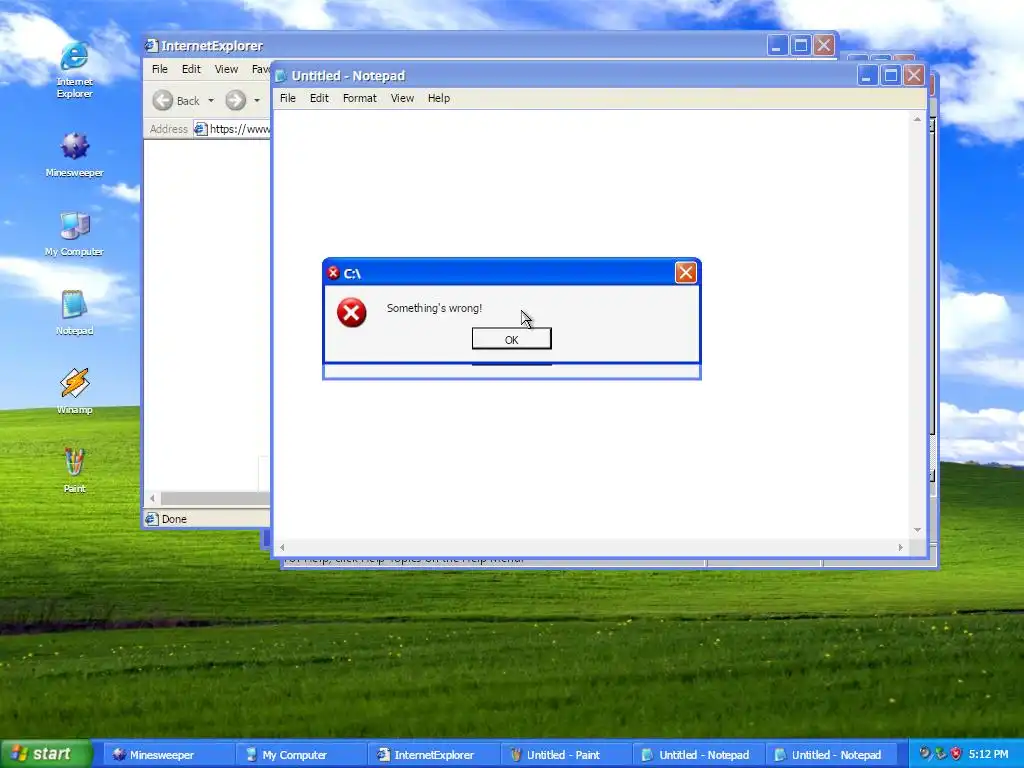Viewport: 1024px width, 768px height.
Task: Open Format menu in Notepad
Action: pos(360,98)
